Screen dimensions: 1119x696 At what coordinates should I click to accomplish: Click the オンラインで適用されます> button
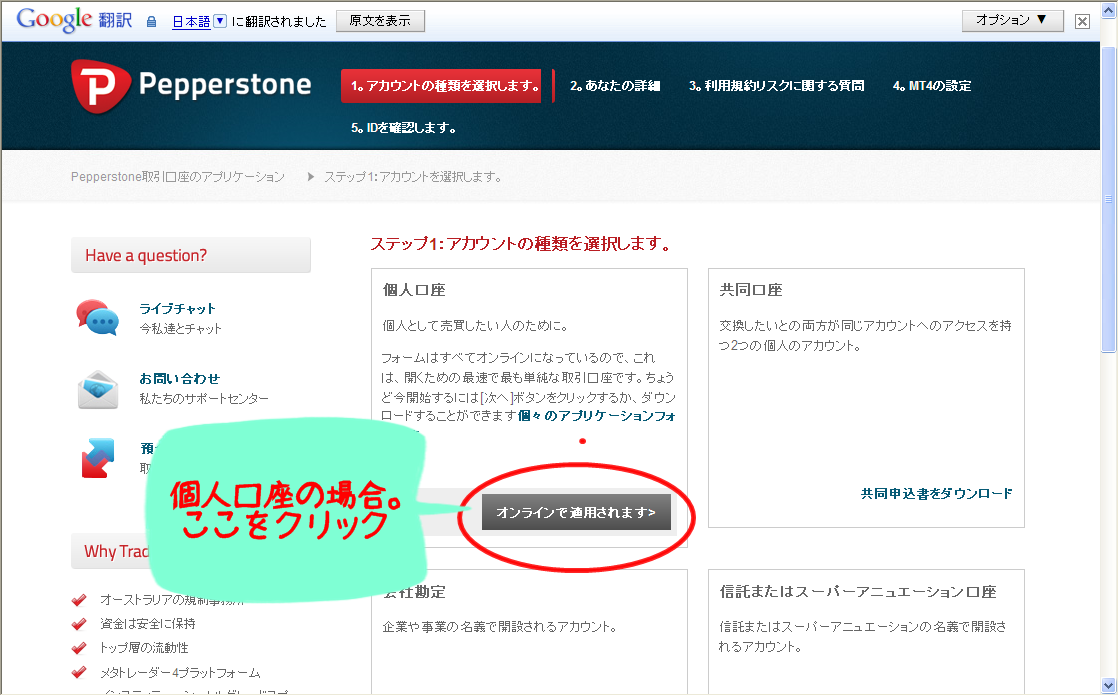576,513
